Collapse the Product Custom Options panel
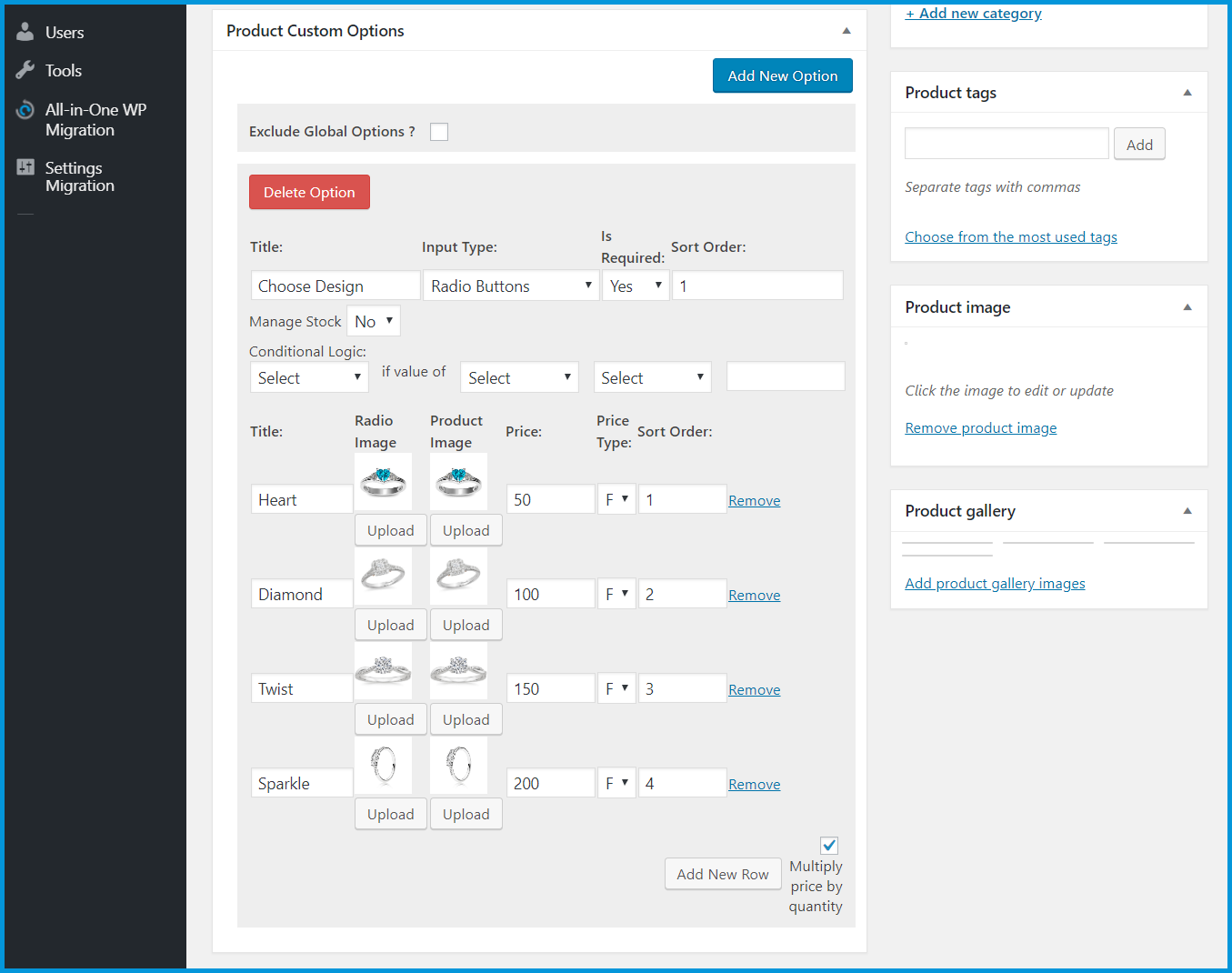 (846, 31)
